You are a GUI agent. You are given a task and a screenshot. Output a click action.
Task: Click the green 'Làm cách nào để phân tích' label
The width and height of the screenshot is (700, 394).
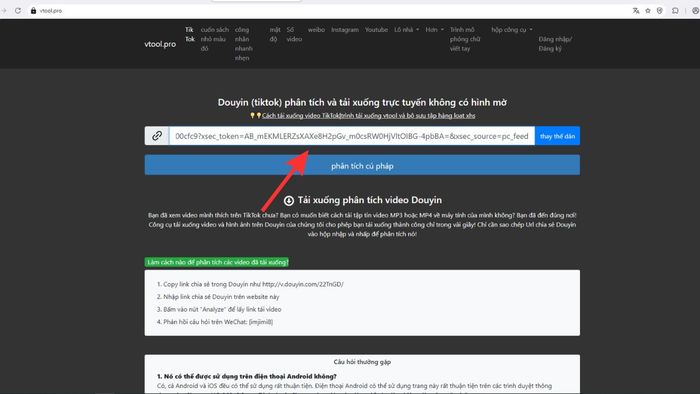[x=217, y=262]
